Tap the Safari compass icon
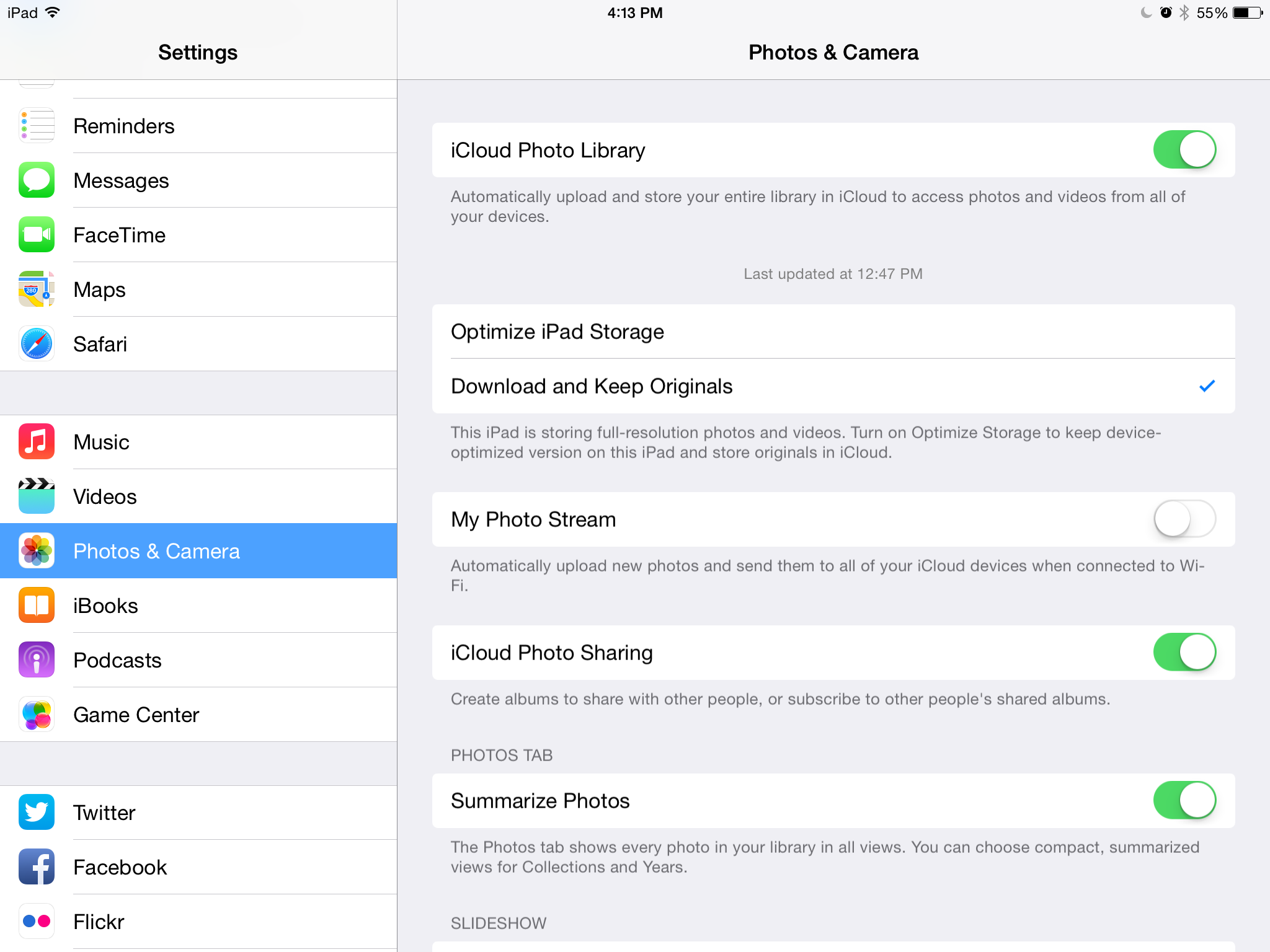Viewport: 1270px width, 952px height. [37, 344]
